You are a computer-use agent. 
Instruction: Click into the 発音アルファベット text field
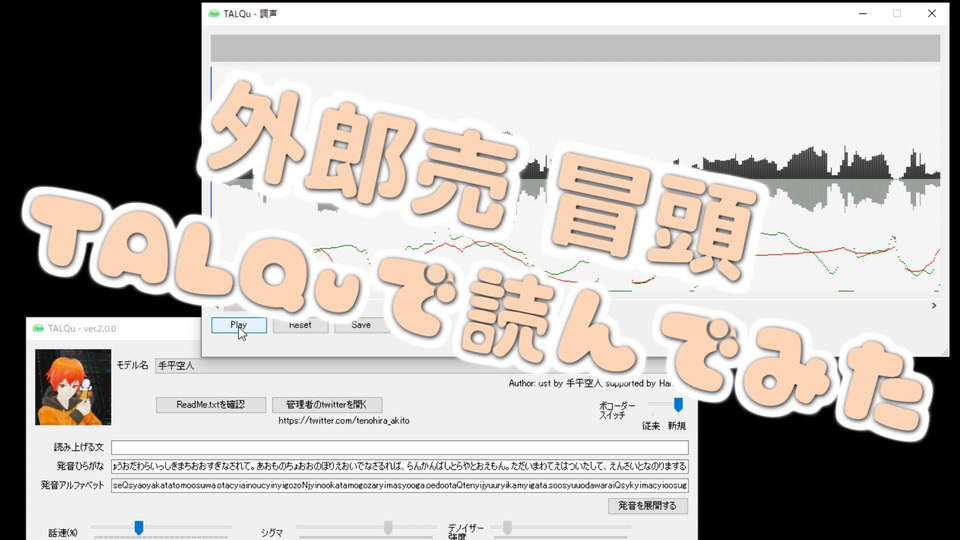[399, 486]
